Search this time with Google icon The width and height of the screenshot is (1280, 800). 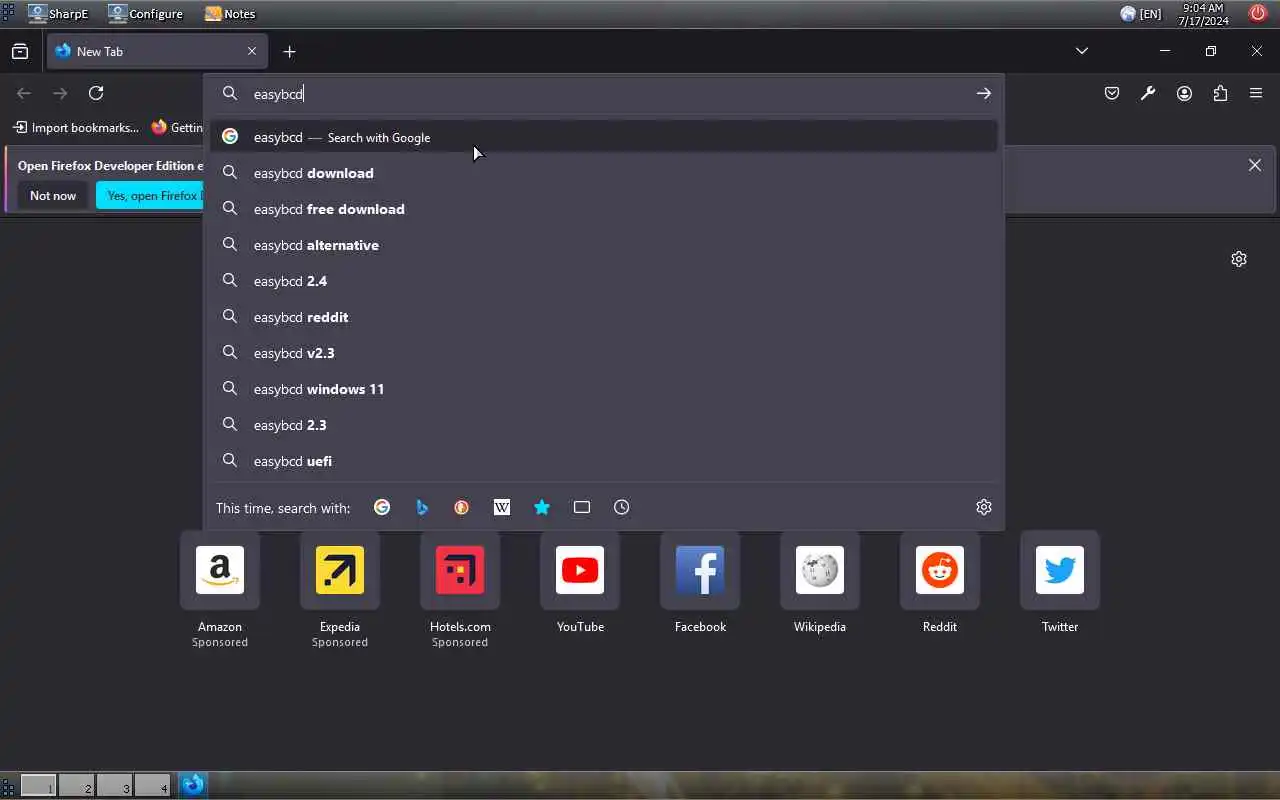382,507
